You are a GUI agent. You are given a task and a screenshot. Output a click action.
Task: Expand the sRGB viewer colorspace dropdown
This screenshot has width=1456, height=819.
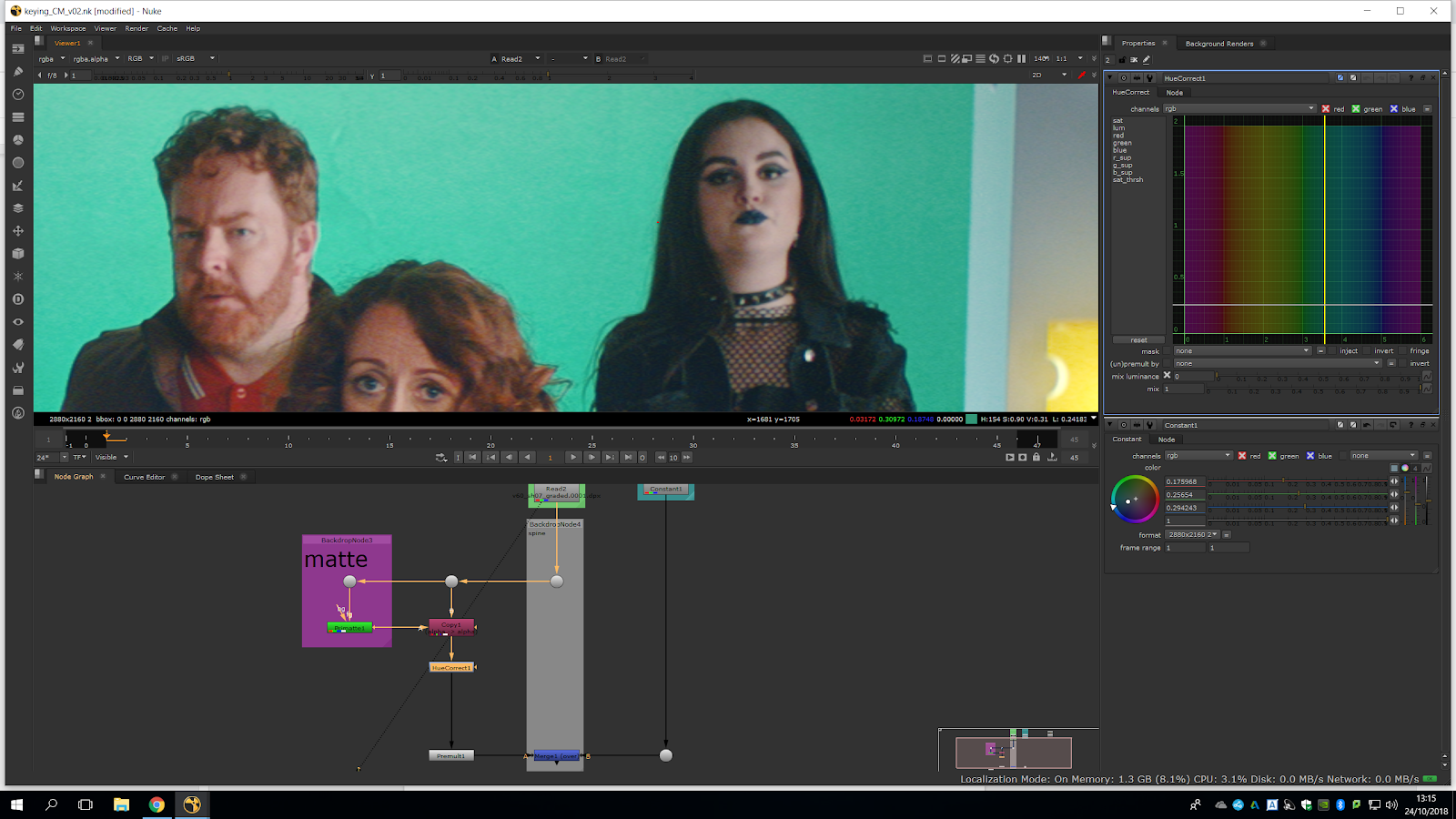point(196,58)
